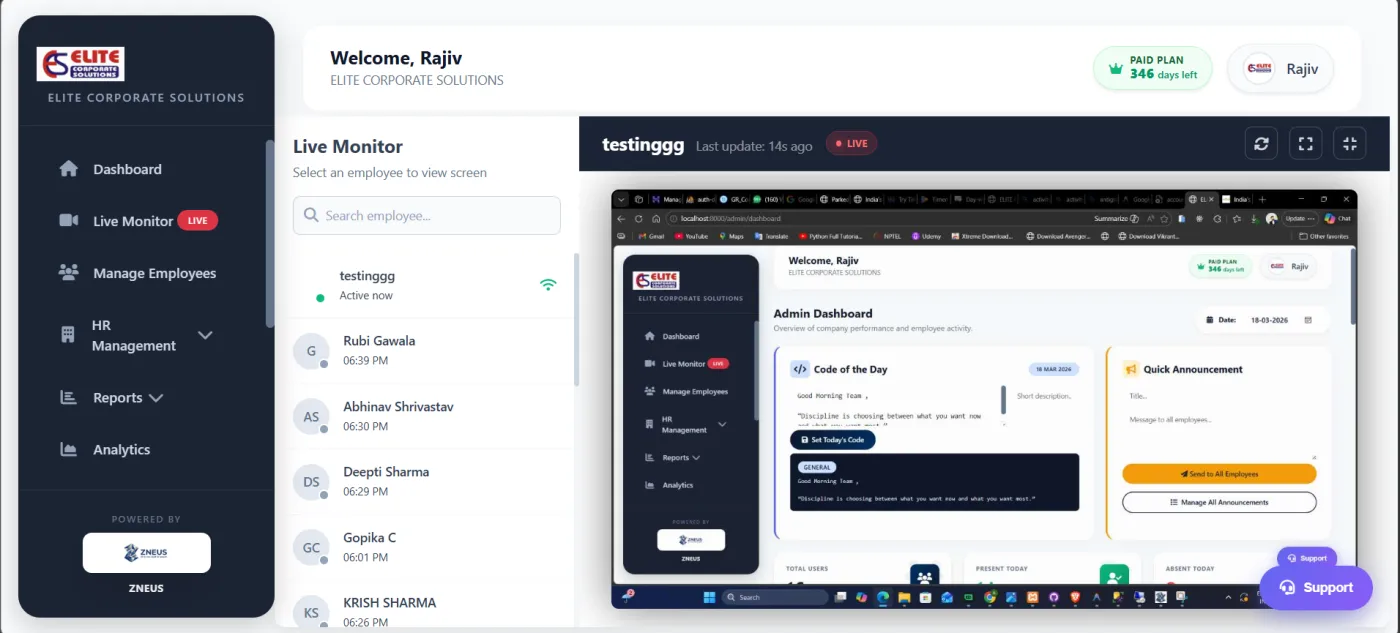Click the Paid Plan 346 days left badge

[1152, 69]
